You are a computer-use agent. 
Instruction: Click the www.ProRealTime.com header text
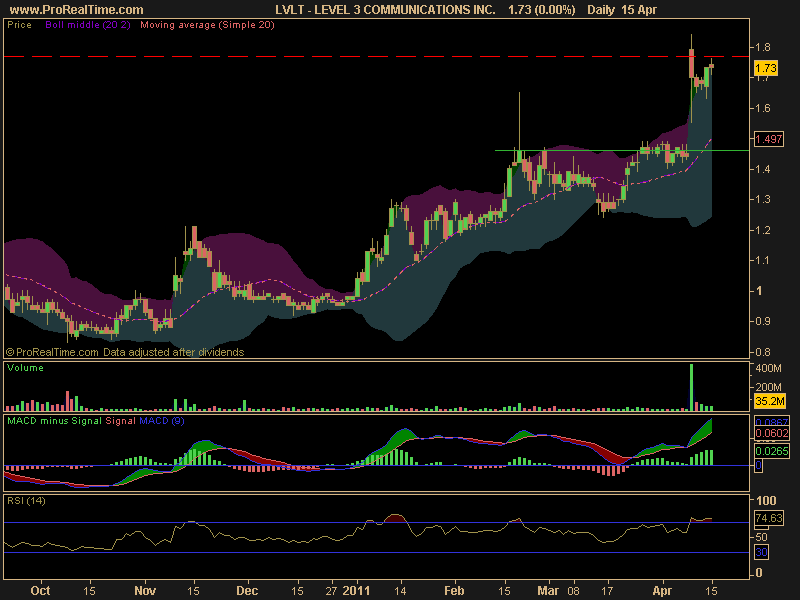click(x=77, y=10)
